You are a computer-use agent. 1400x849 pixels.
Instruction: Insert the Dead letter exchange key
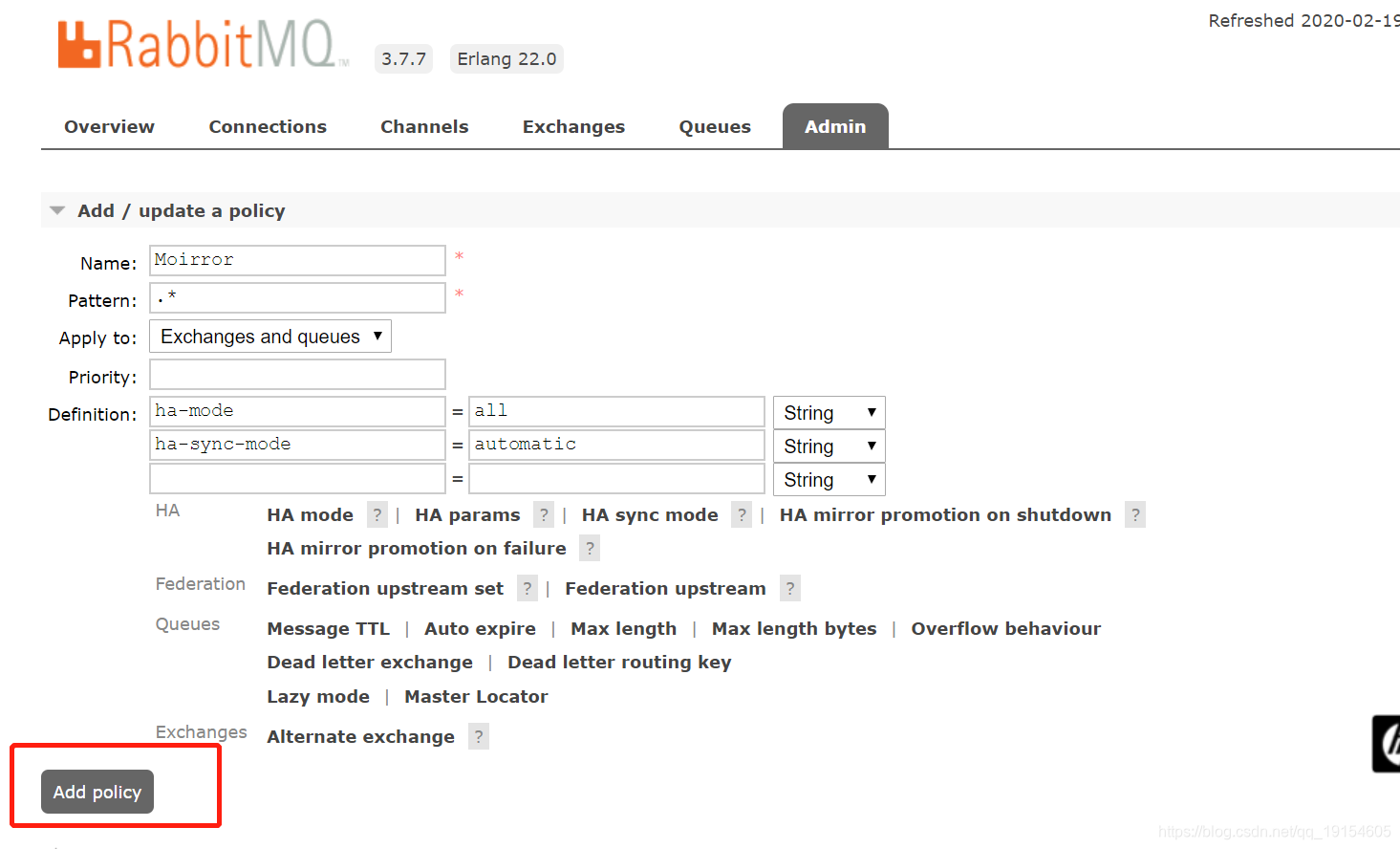[x=370, y=663]
